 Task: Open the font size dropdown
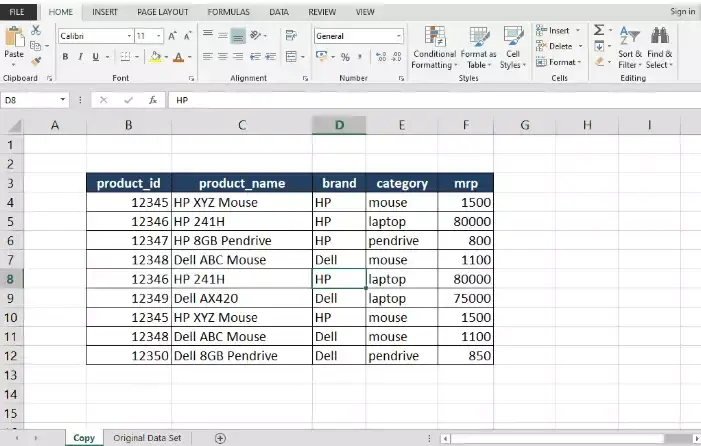(159, 36)
